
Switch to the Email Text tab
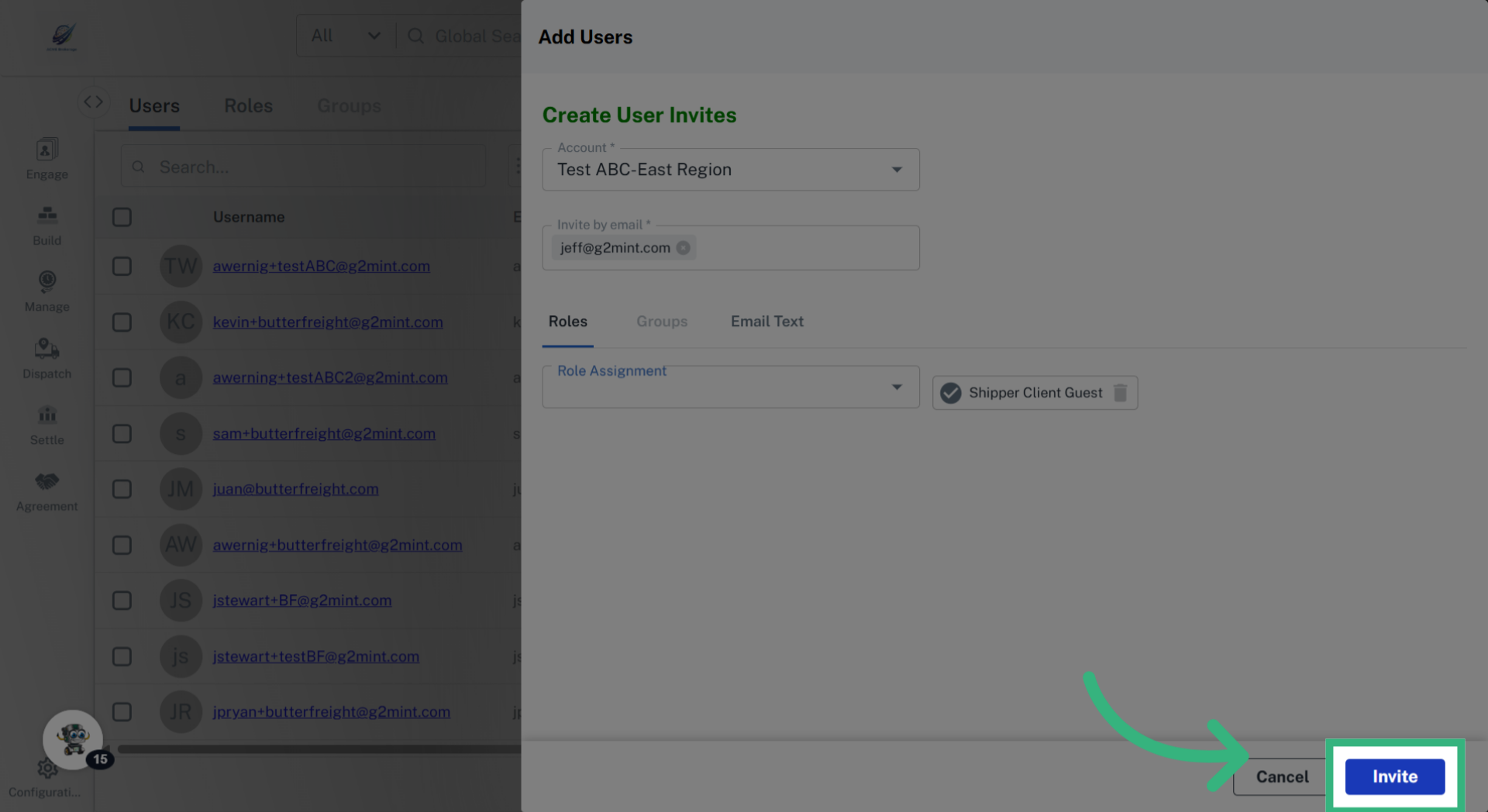click(766, 322)
